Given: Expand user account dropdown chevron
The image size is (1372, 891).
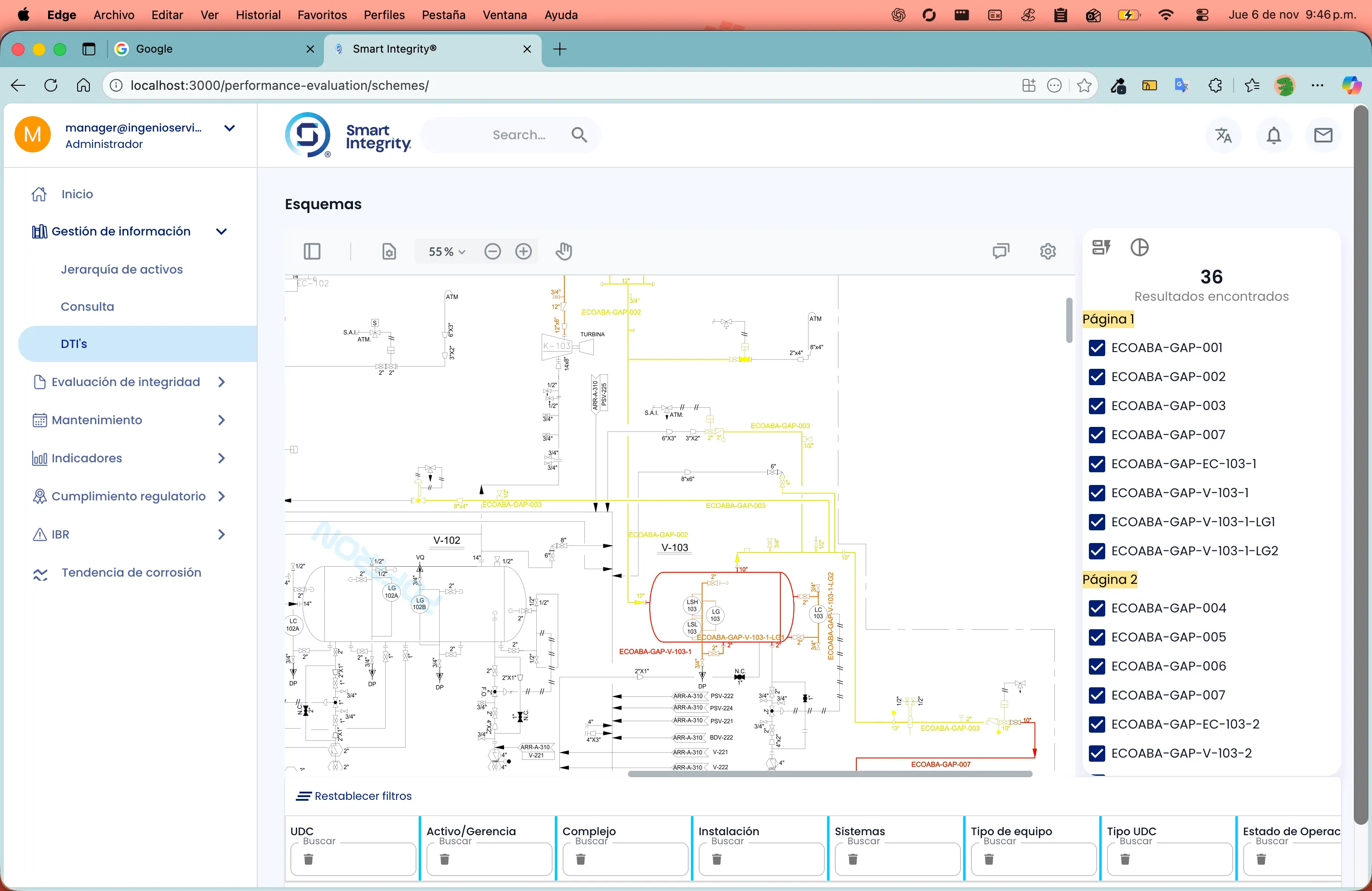Looking at the screenshot, I should [230, 128].
